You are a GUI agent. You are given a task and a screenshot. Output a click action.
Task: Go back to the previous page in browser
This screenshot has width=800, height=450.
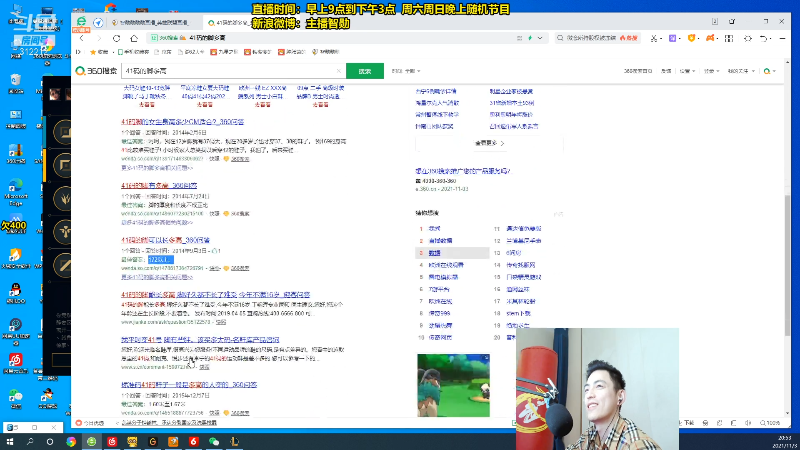tap(82, 38)
